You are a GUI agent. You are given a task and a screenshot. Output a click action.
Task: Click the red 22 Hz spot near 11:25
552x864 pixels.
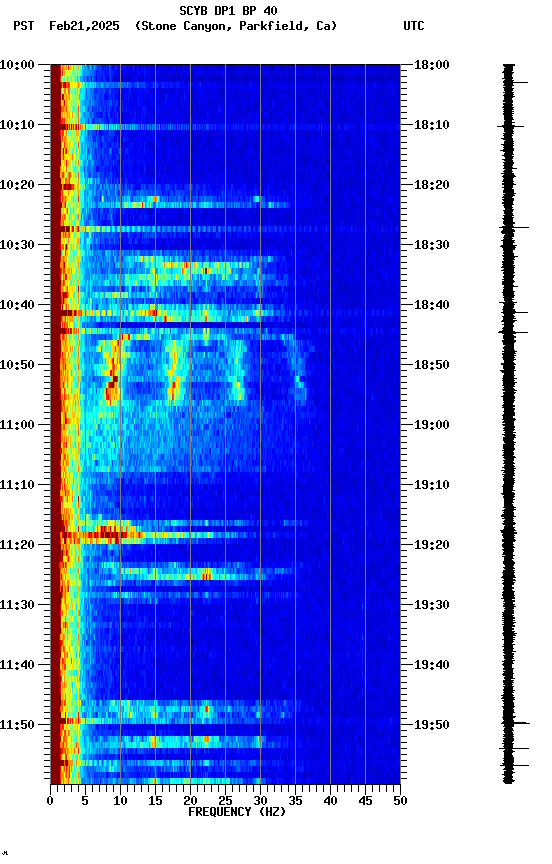coord(207,576)
